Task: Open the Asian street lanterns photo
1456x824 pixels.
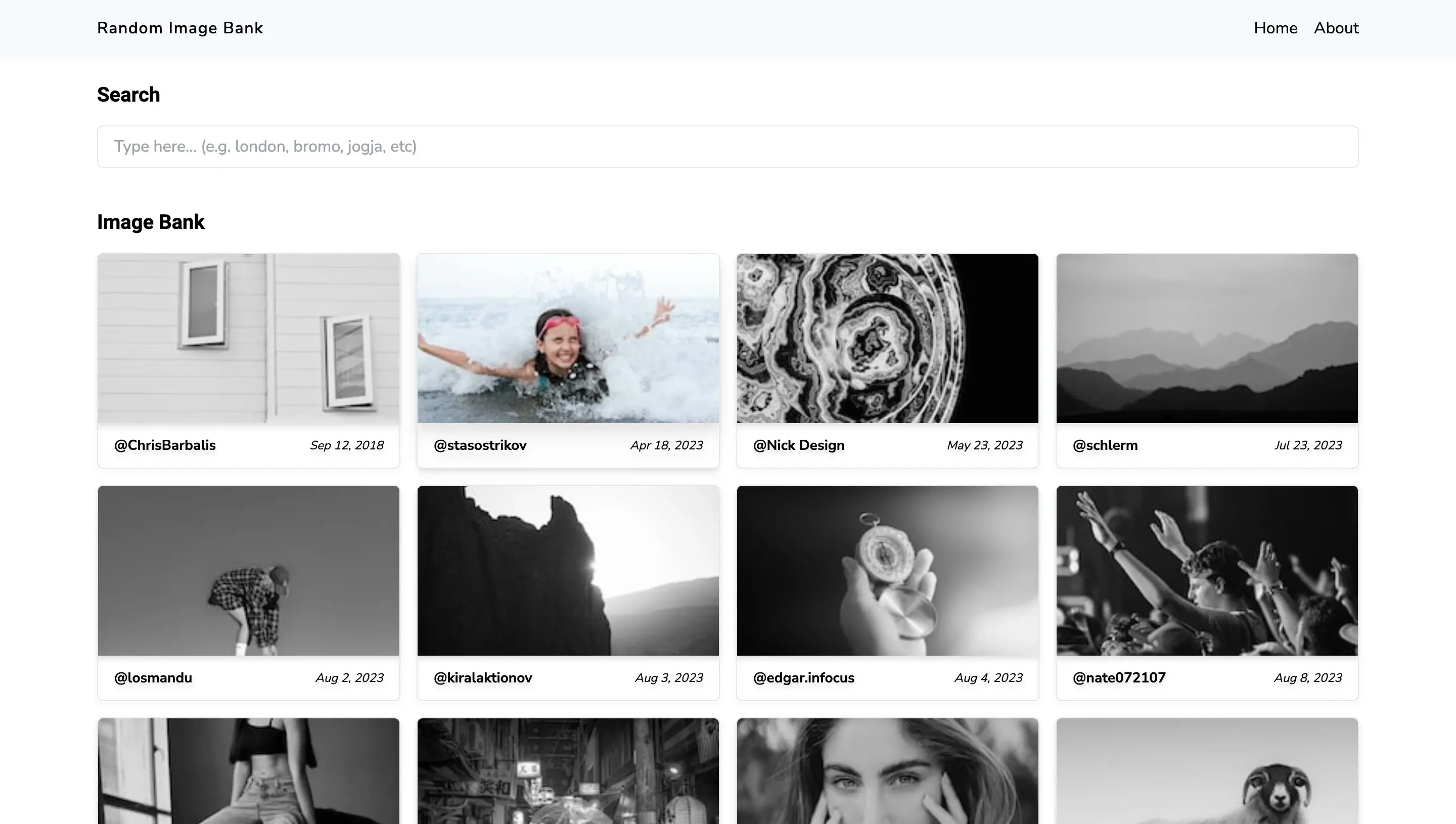Action: [x=568, y=771]
